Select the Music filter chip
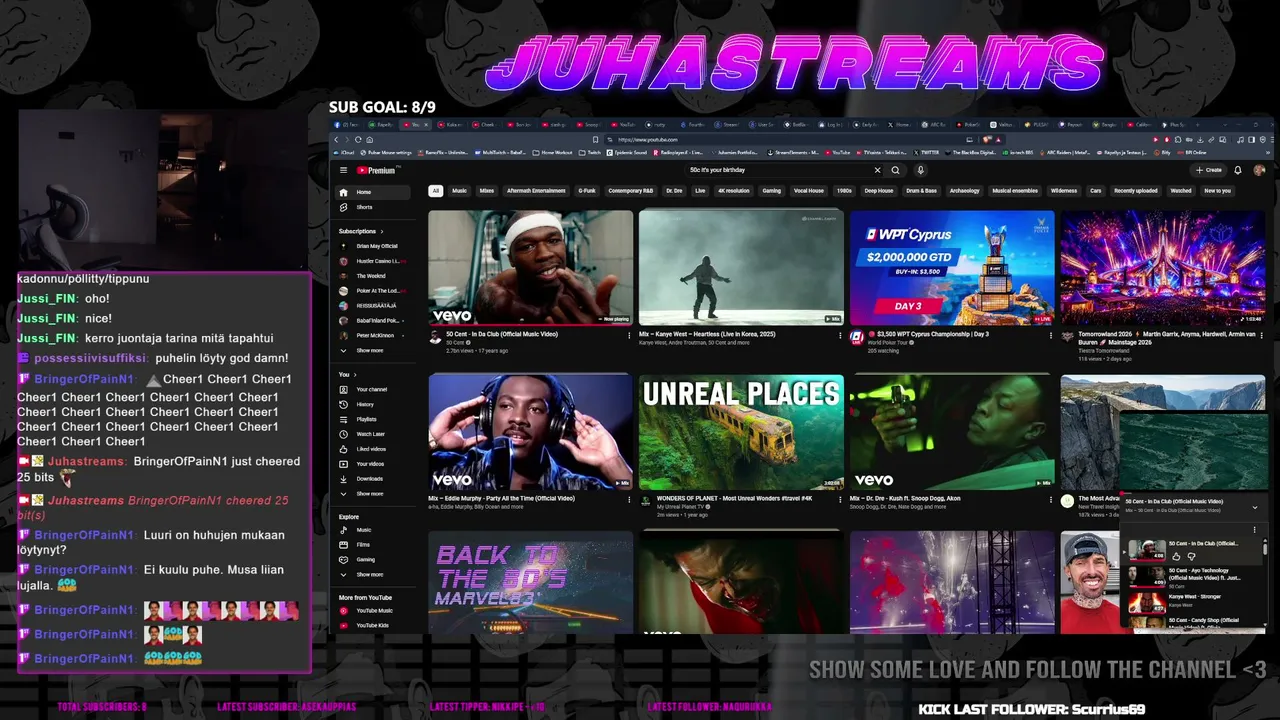The height and width of the screenshot is (720, 1280). (459, 191)
